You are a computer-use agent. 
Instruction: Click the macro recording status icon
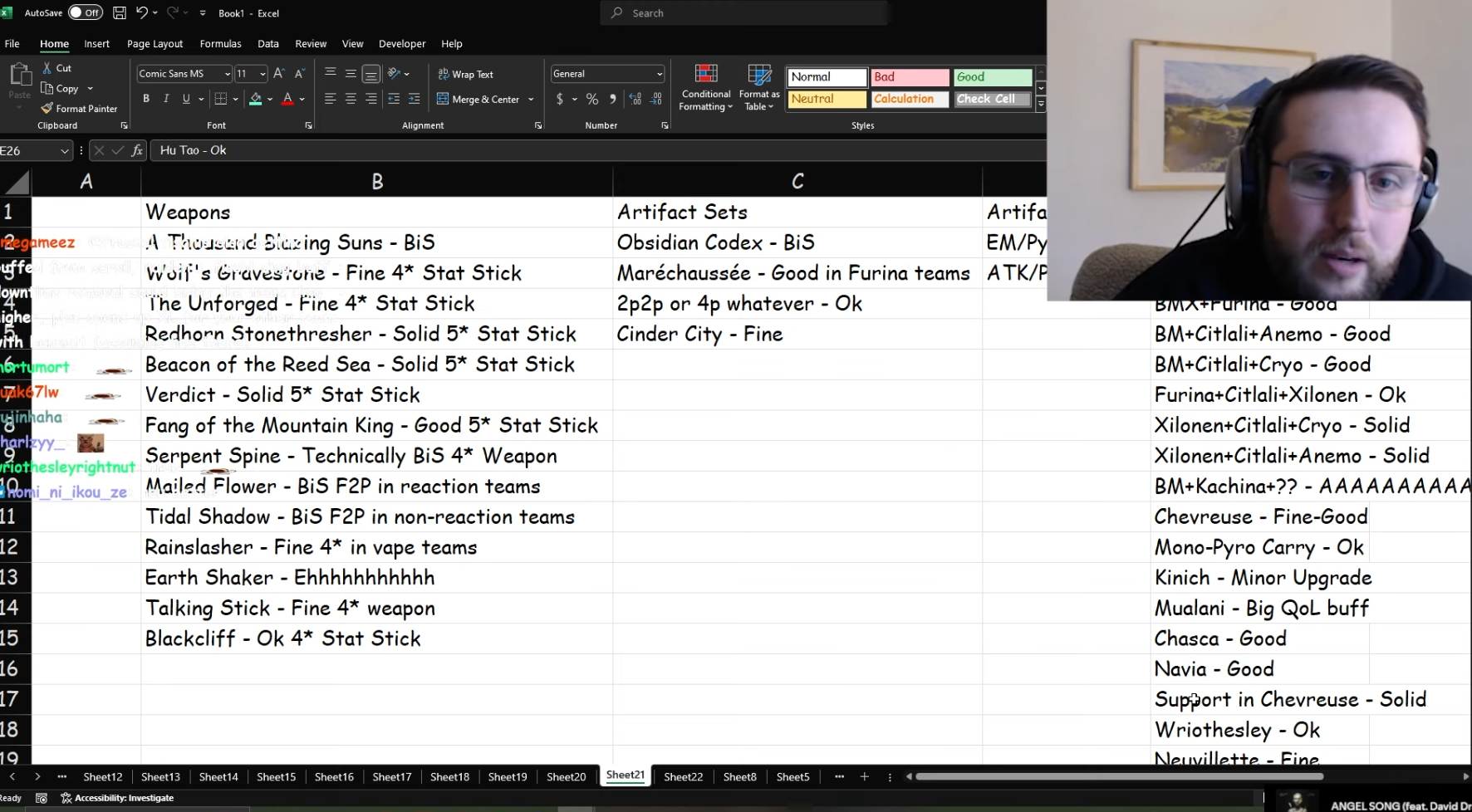(42, 798)
